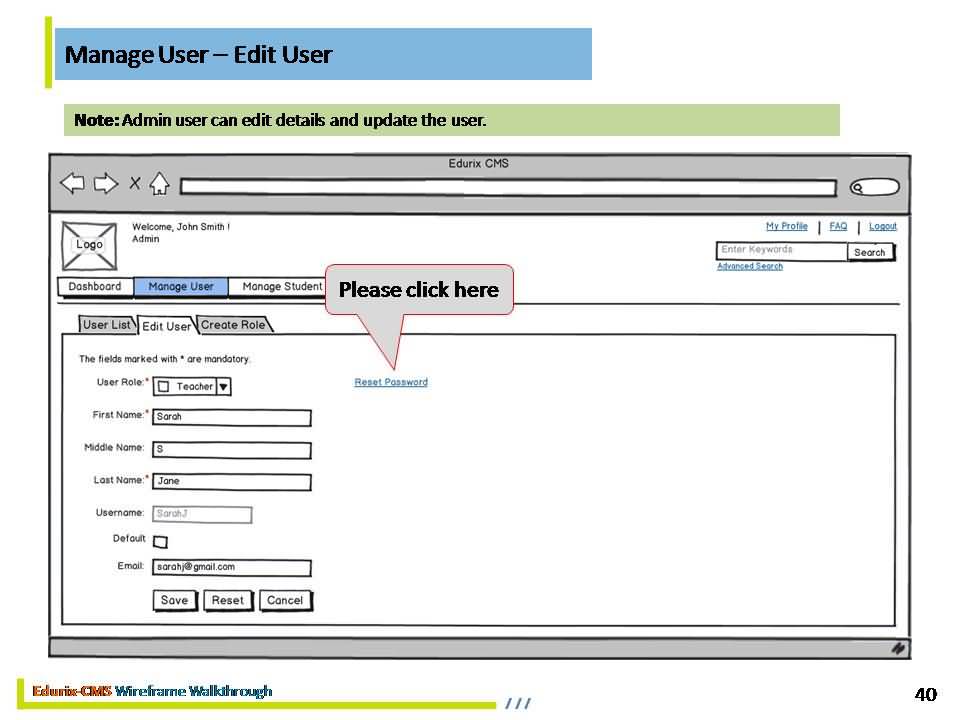Click the browser back arrow icon
Screen dimensions: 960x720
pos(72,184)
